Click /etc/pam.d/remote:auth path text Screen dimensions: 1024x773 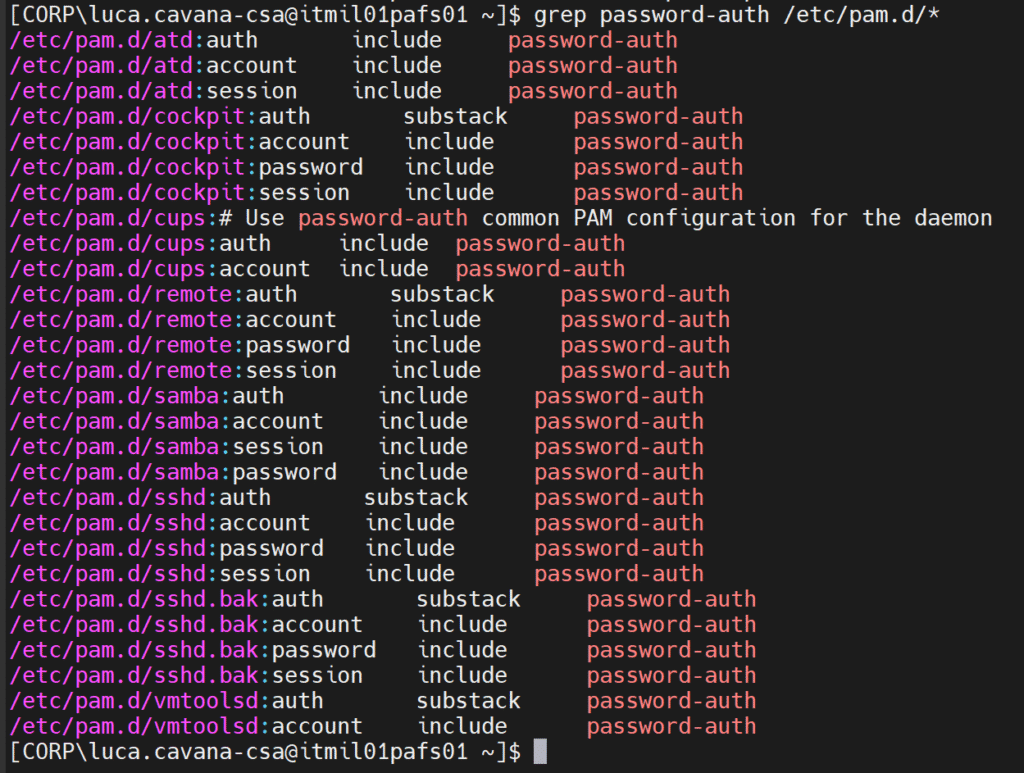click(153, 294)
